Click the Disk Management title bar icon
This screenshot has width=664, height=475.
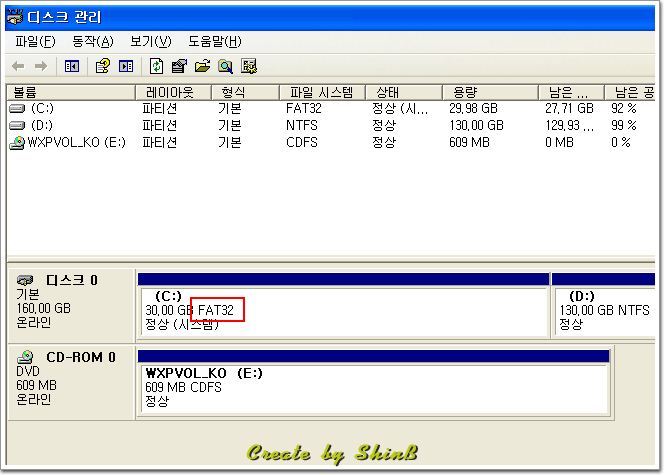(14, 17)
